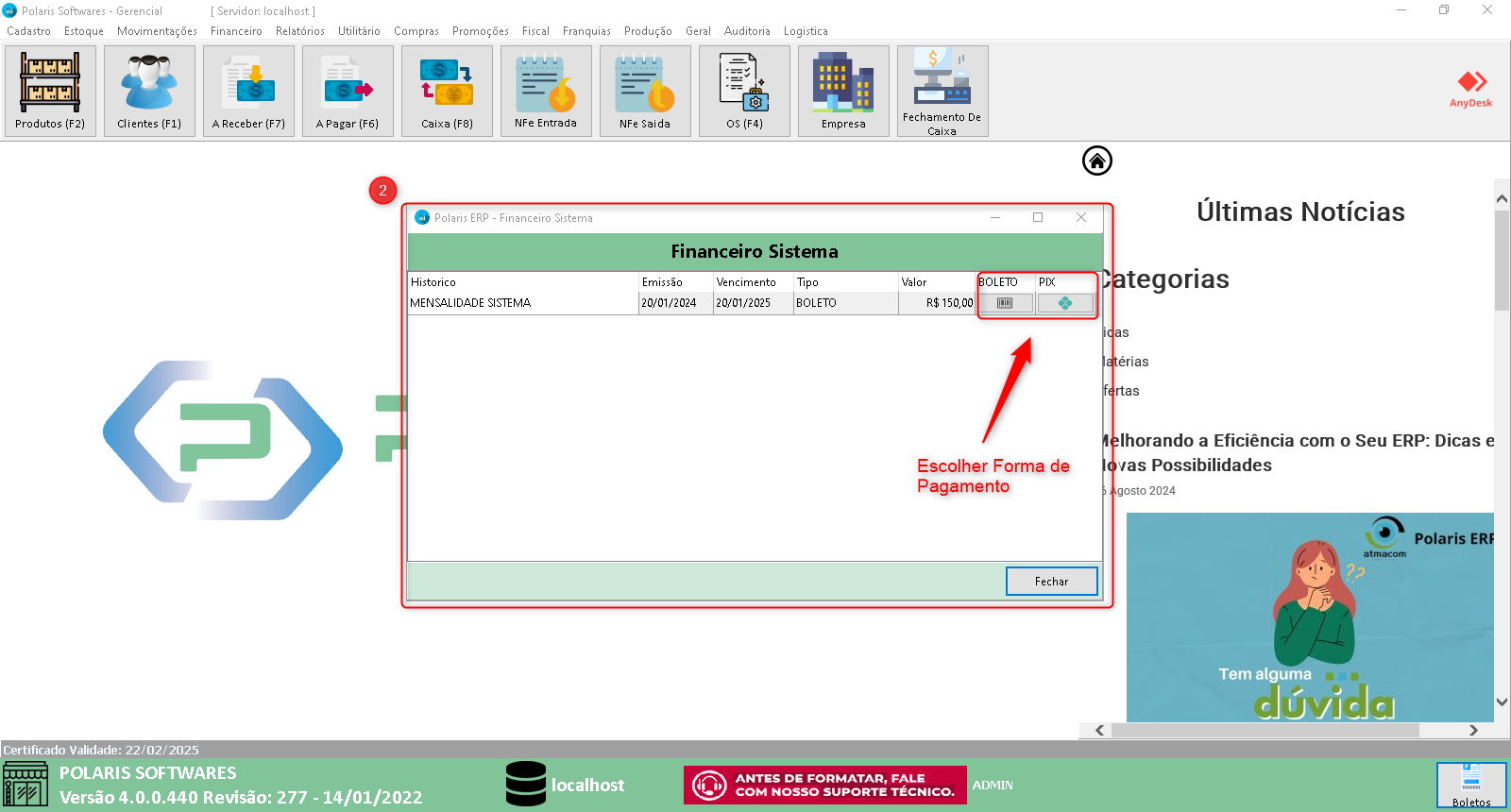Click the ADMIN user label
The width and height of the screenshot is (1511, 812).
[993, 785]
